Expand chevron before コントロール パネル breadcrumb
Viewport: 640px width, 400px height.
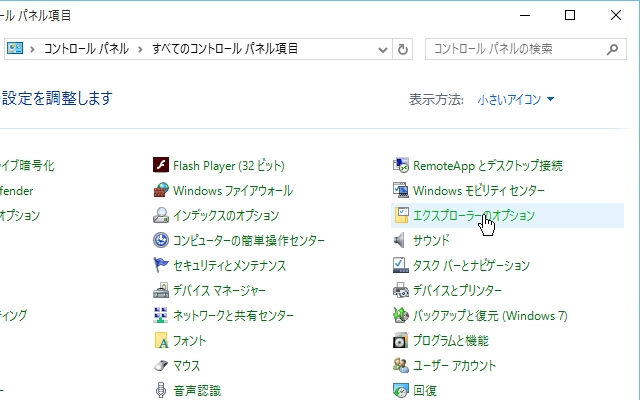click(32, 49)
